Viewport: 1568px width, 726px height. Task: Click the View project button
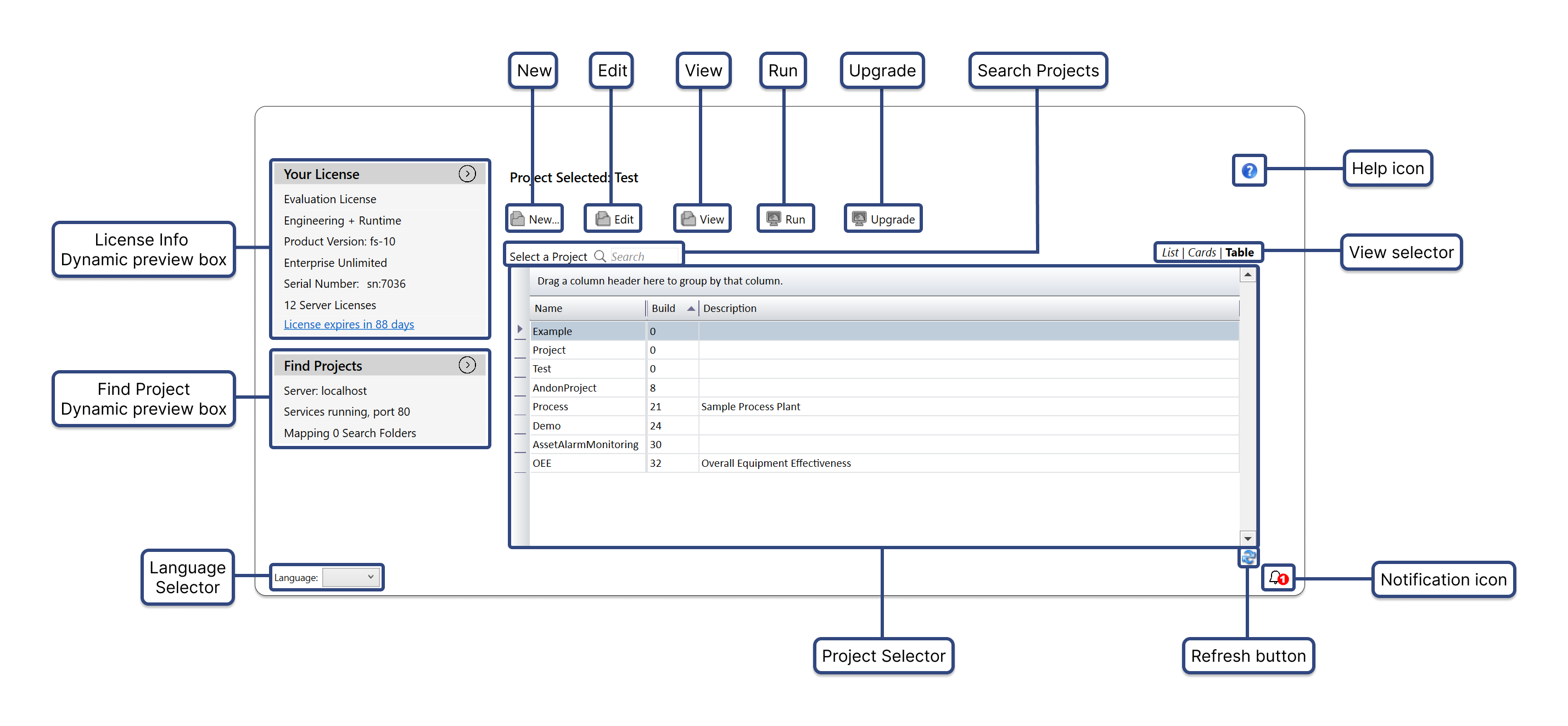(702, 219)
